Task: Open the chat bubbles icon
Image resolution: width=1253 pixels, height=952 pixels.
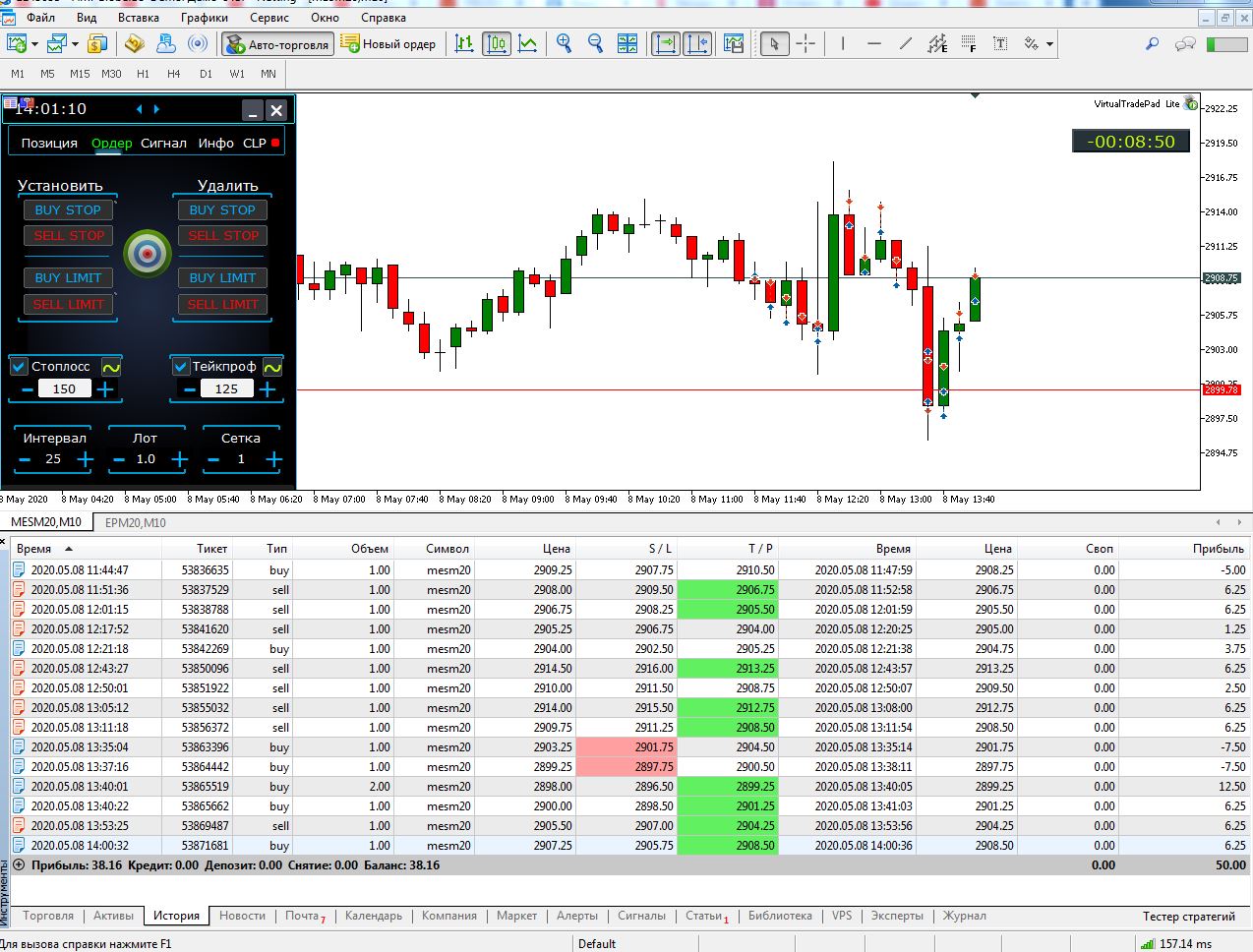Action: click(1185, 43)
